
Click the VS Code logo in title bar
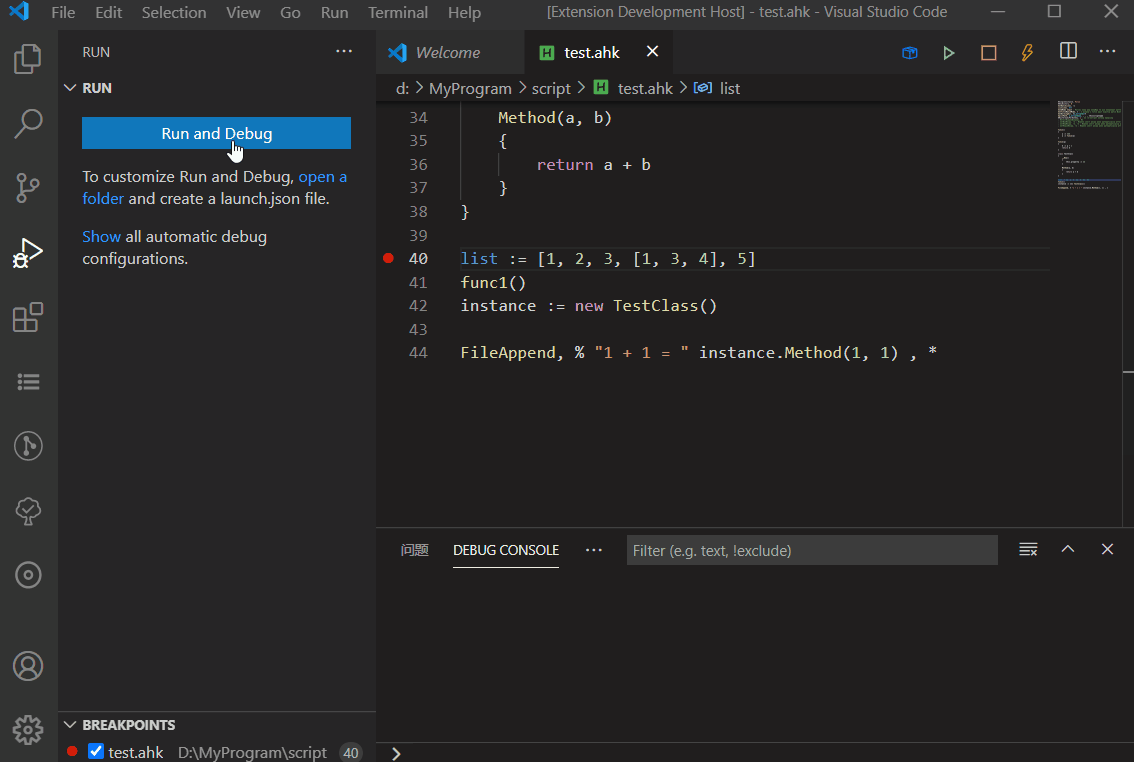(20, 12)
